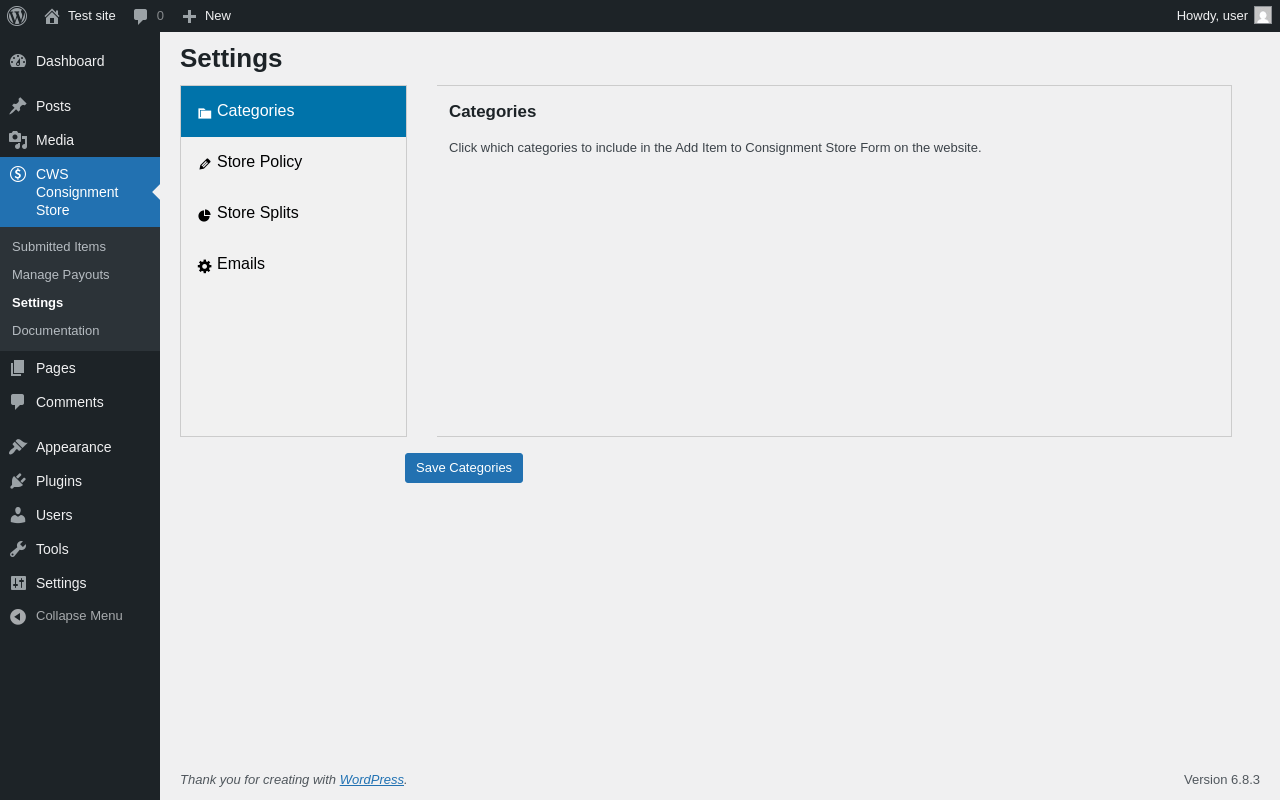
Task: Switch to the Store Policy tab
Action: [x=293, y=162]
